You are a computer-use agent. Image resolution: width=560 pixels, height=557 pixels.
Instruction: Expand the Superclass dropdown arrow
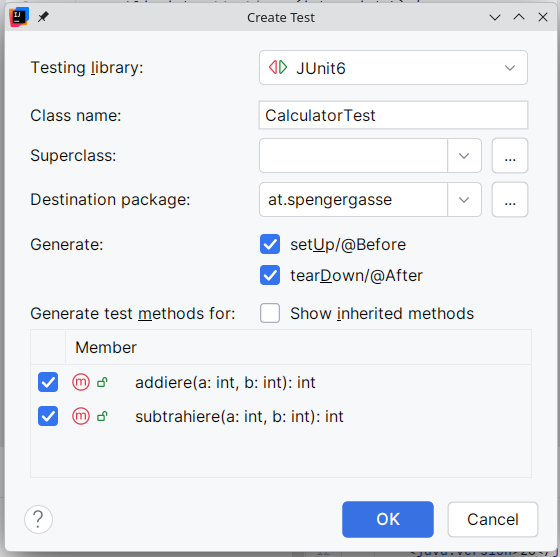pyautogui.click(x=464, y=156)
